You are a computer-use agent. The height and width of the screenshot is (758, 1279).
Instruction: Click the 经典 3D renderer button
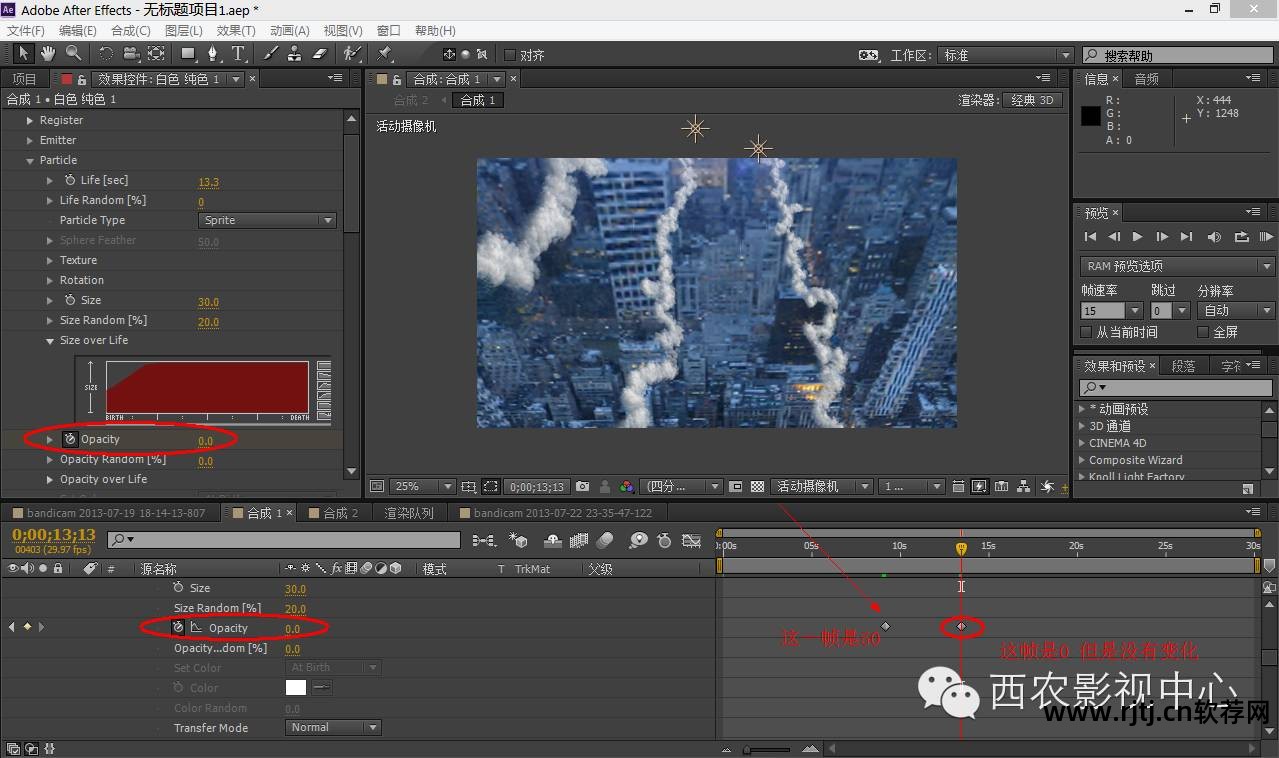tap(1031, 100)
